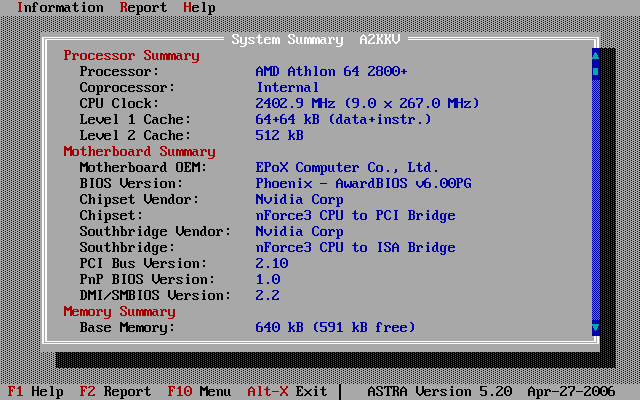Viewport: 640px width, 400px height.
Task: Click F2 Report in the status bar
Action: (115, 392)
